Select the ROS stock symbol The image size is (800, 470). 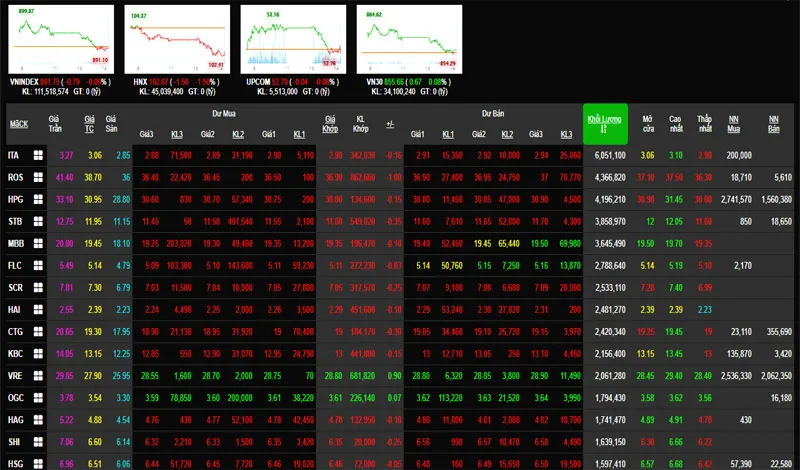pos(15,177)
